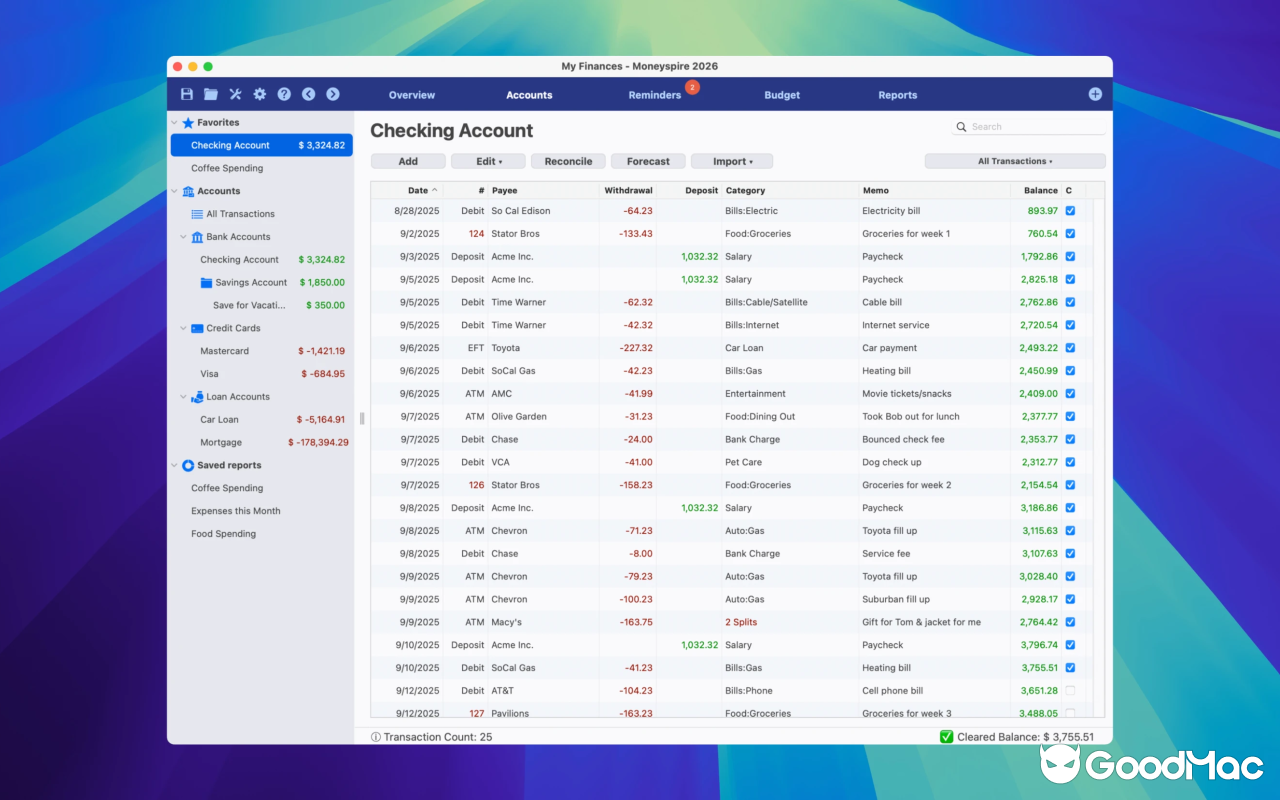
Task: Collapse the Bank Accounts group
Action: pyautogui.click(x=183, y=236)
